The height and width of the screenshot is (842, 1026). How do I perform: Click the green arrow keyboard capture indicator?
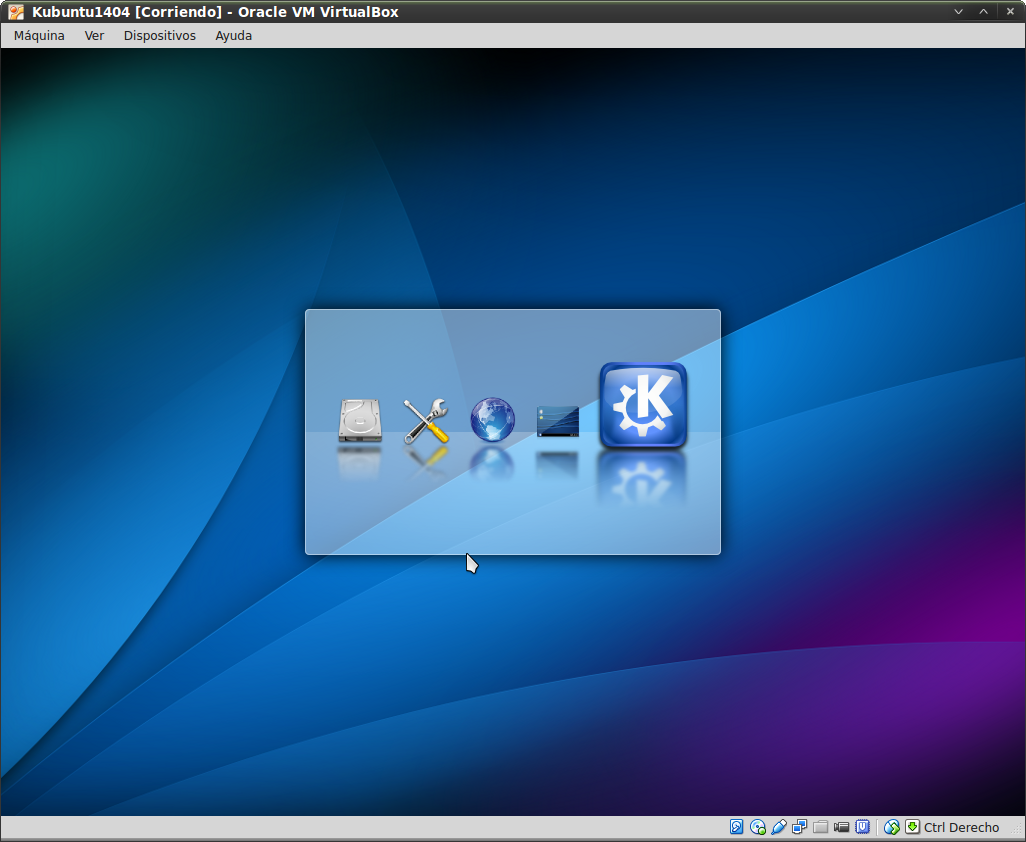click(x=912, y=827)
